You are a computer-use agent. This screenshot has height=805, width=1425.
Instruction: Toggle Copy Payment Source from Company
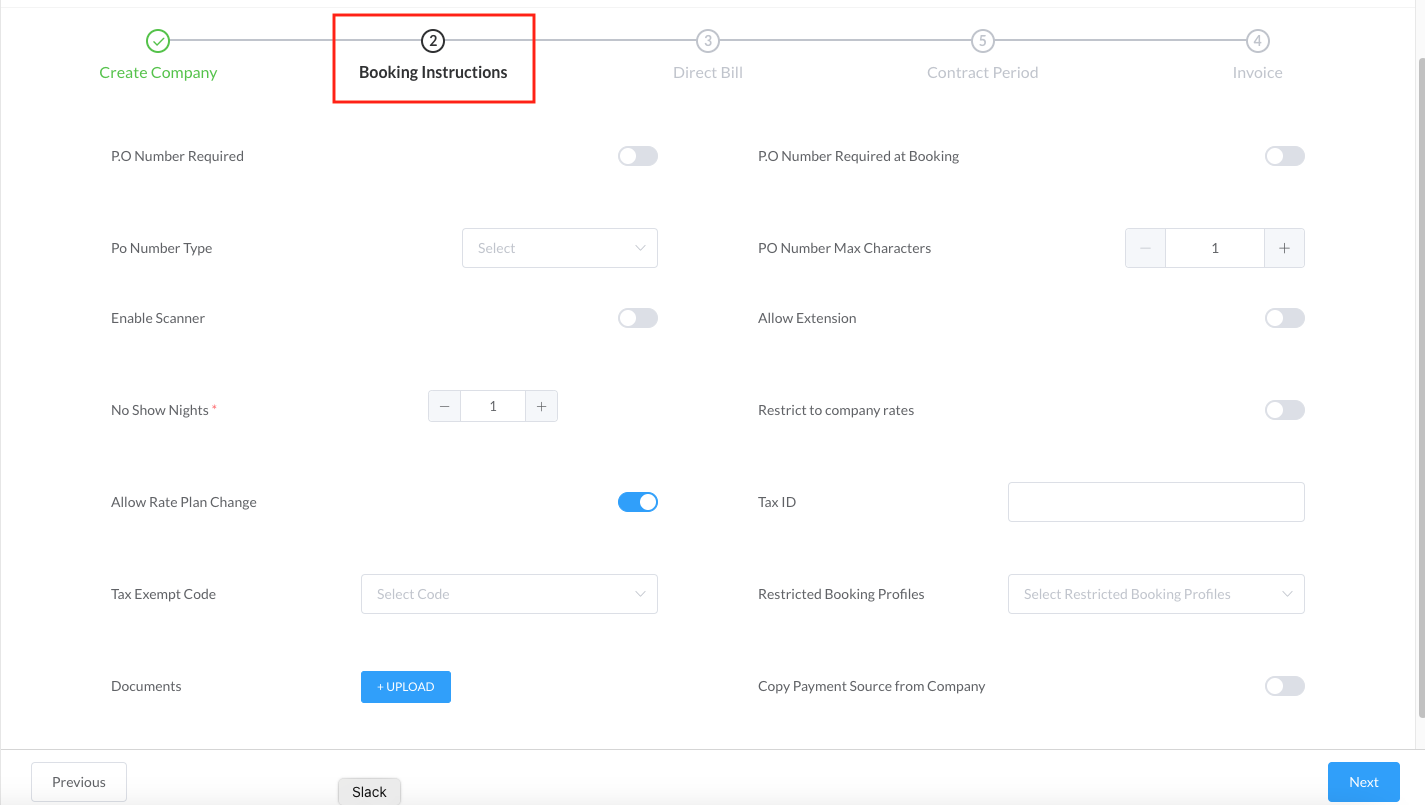[x=1284, y=686]
